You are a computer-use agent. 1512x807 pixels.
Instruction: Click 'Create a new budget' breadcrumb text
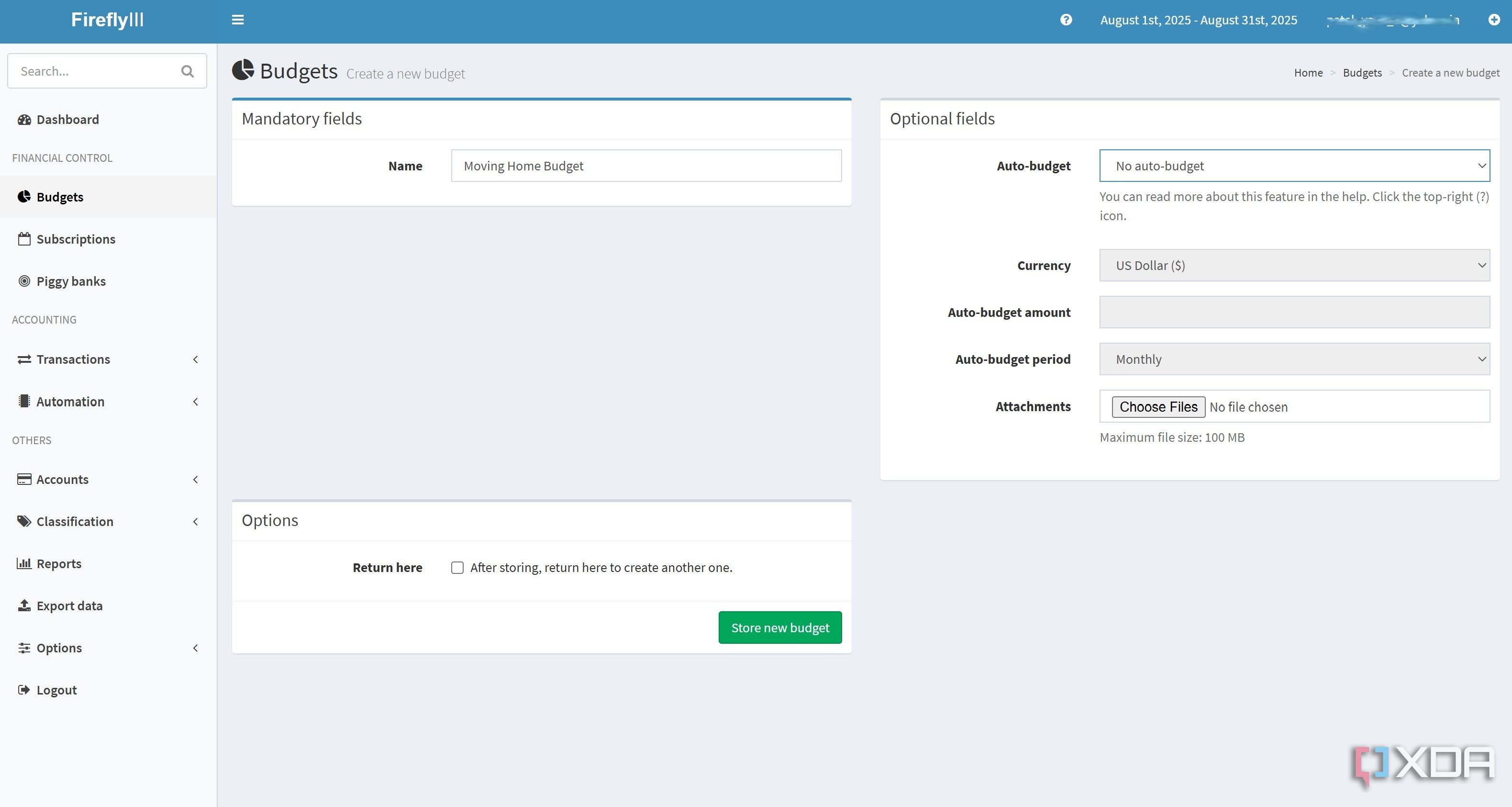pos(1450,73)
